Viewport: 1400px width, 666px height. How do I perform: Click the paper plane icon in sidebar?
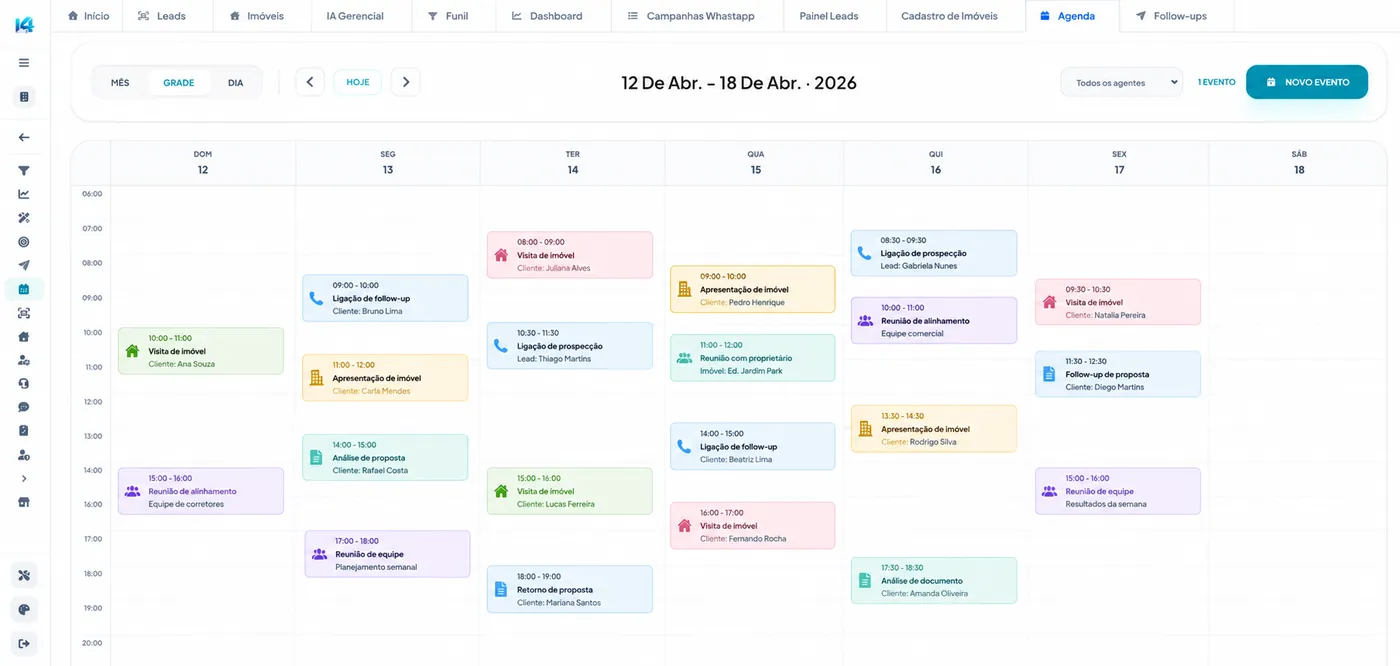(24, 265)
